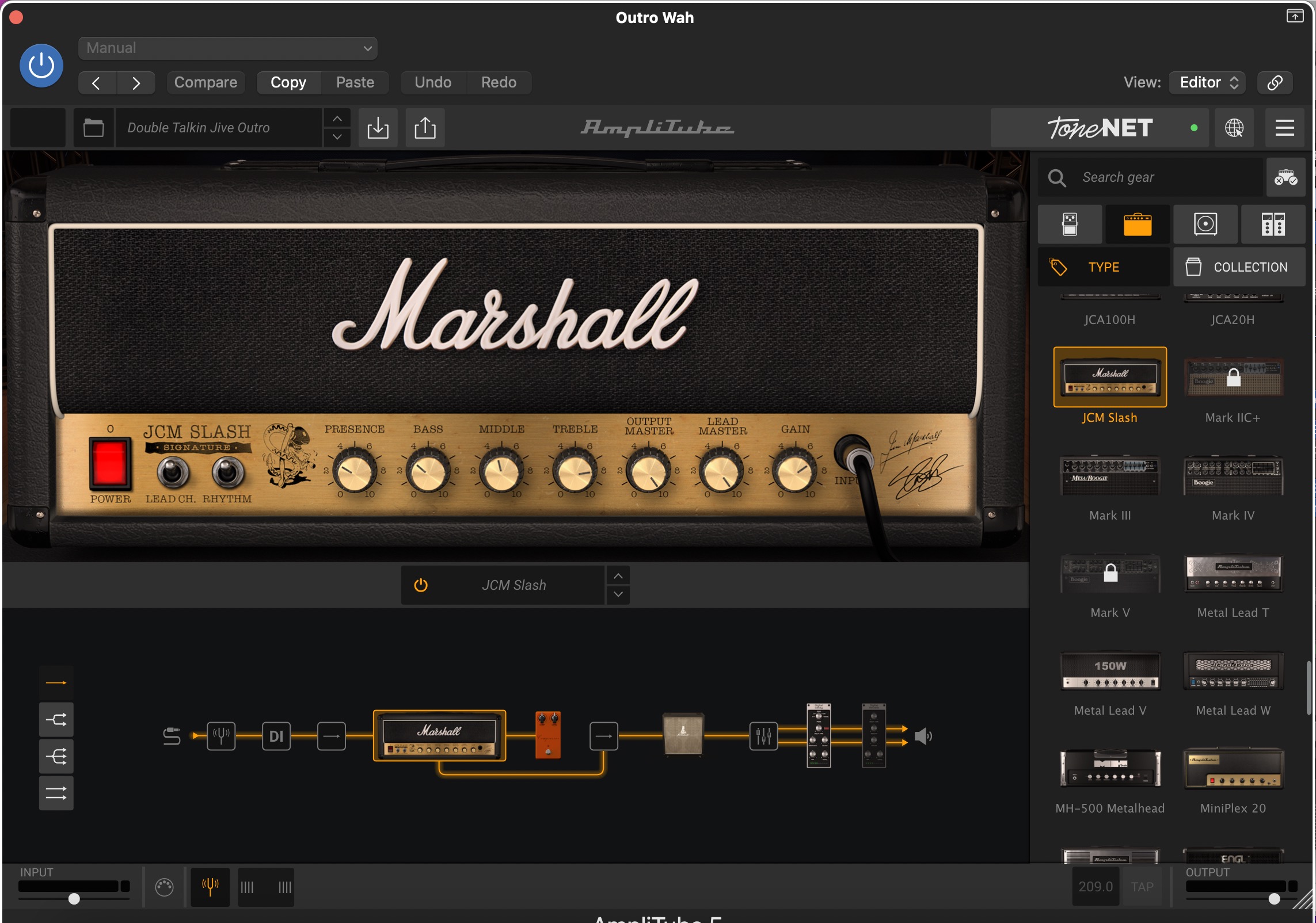Select previous preset with up chevron
This screenshot has width=1316, height=923.
tap(337, 119)
